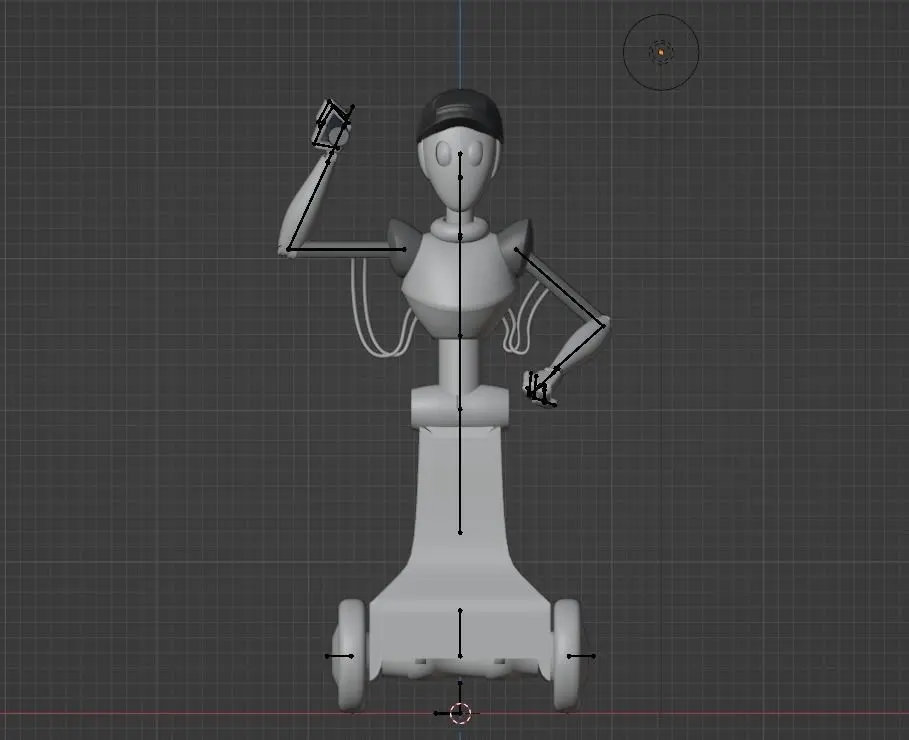Select the hip block beneath the waist cylinder
Viewport: 909px width, 740px height.
(460, 408)
